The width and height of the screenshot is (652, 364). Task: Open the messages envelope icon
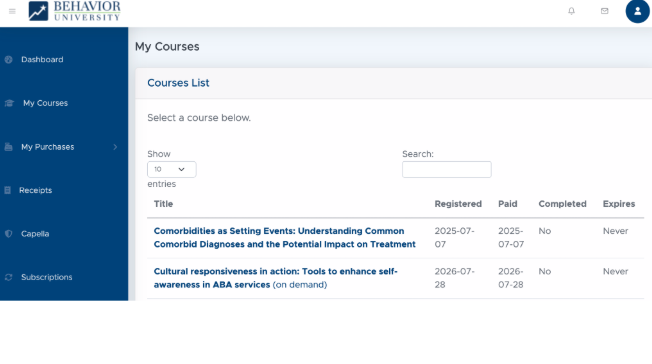click(x=605, y=11)
